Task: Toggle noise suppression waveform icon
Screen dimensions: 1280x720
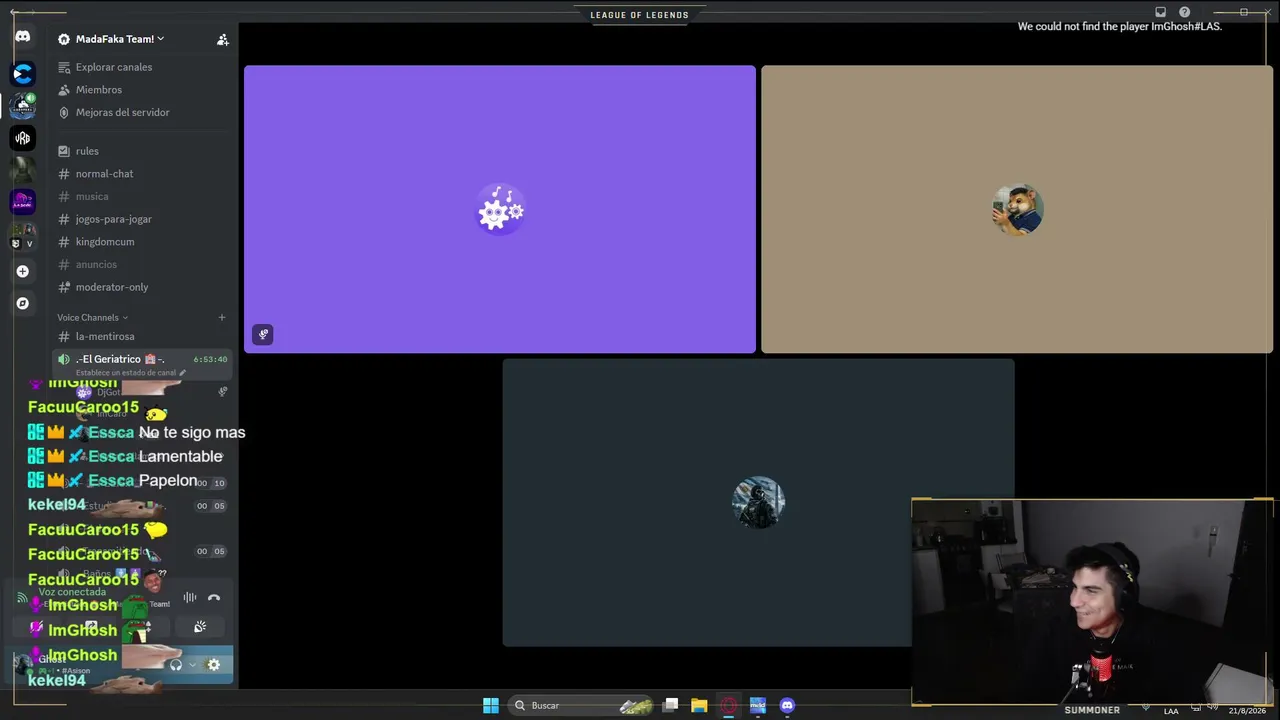Action: 189,598
